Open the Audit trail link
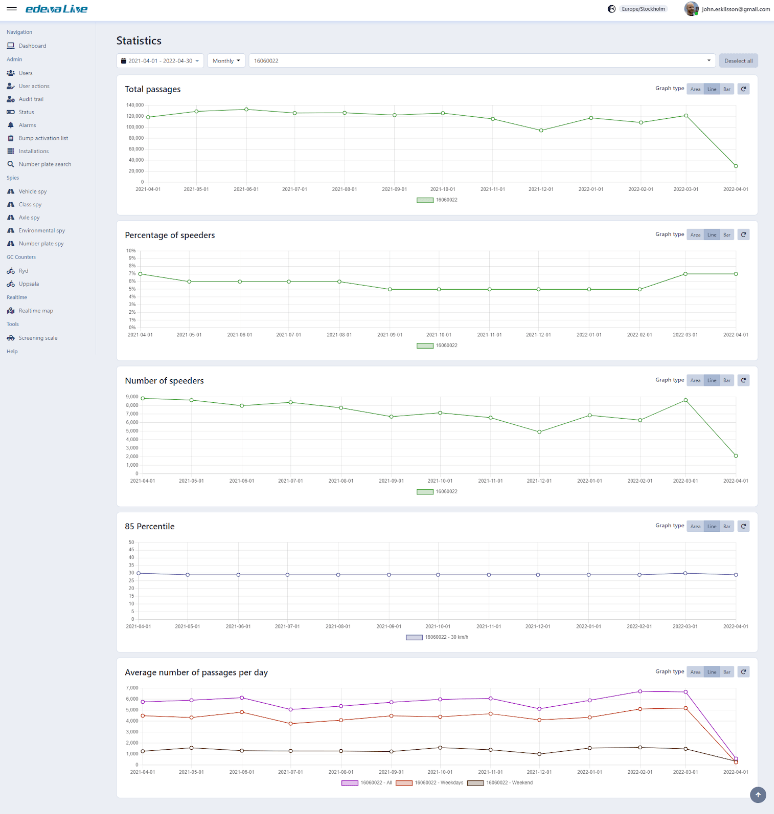The height and width of the screenshot is (814, 774). 31,99
